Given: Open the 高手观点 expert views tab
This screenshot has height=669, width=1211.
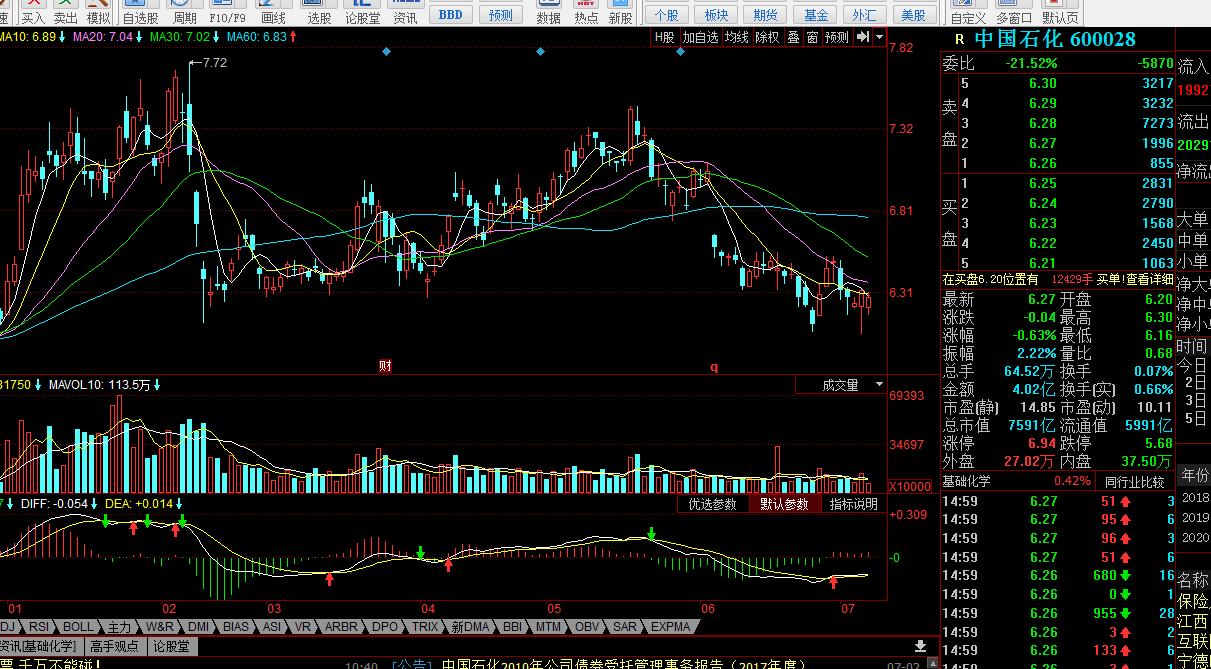Looking at the screenshot, I should point(115,646).
